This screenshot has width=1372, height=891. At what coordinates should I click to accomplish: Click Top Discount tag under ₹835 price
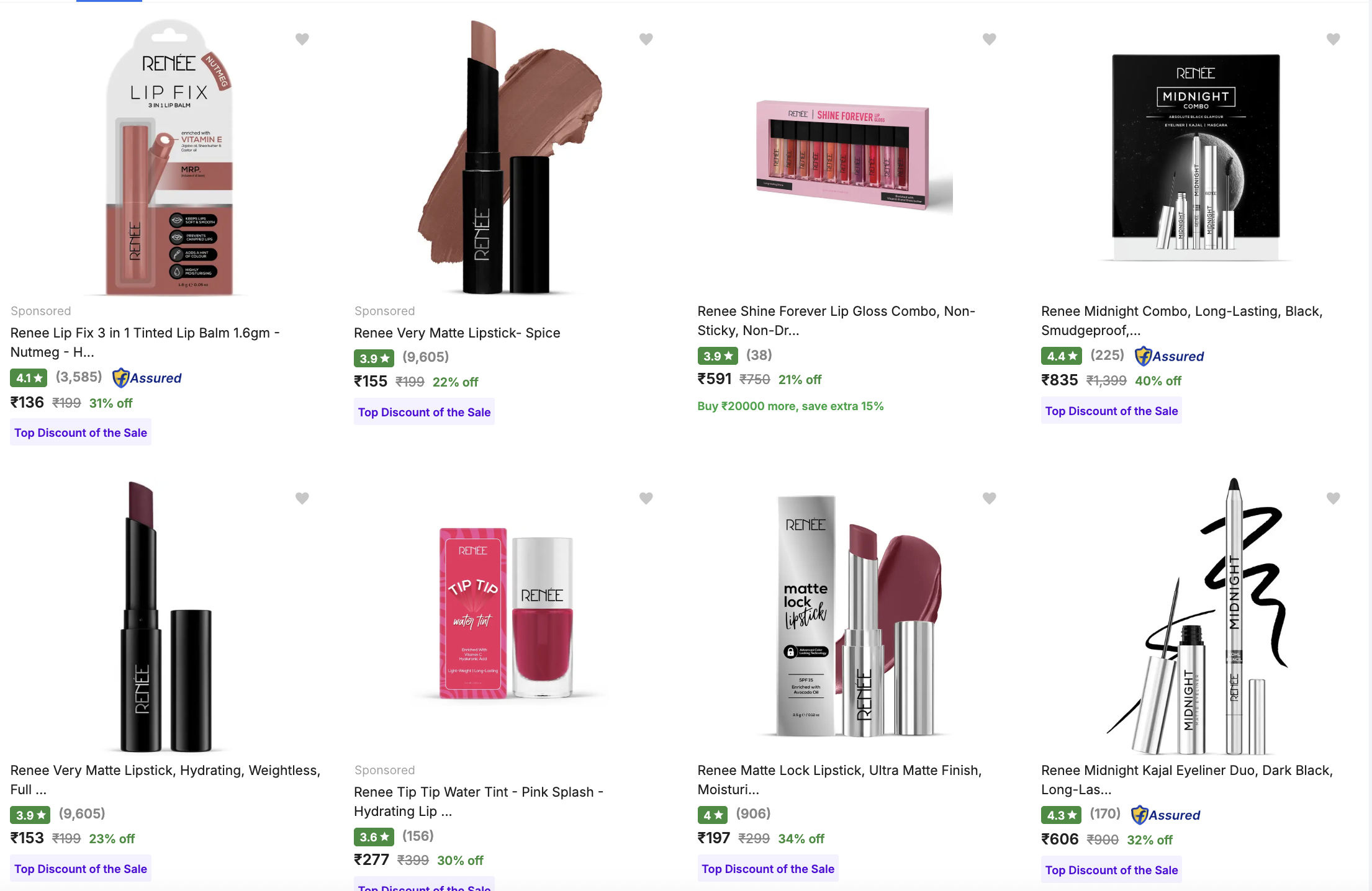coord(1111,411)
